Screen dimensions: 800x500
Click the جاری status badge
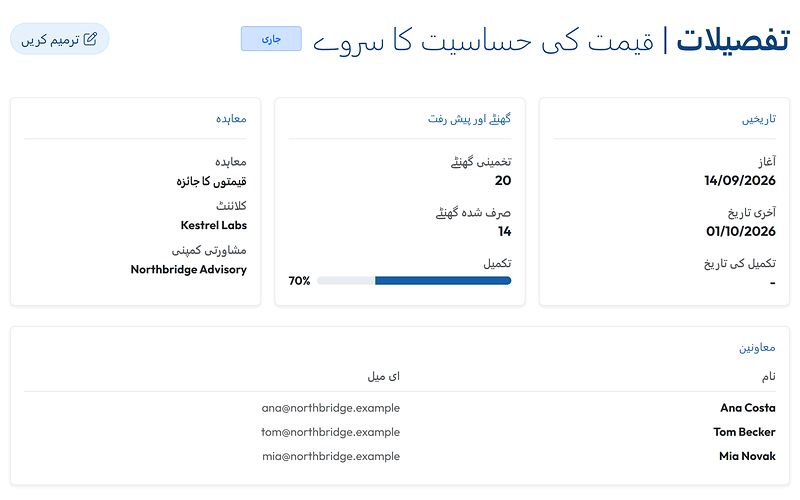click(x=271, y=39)
